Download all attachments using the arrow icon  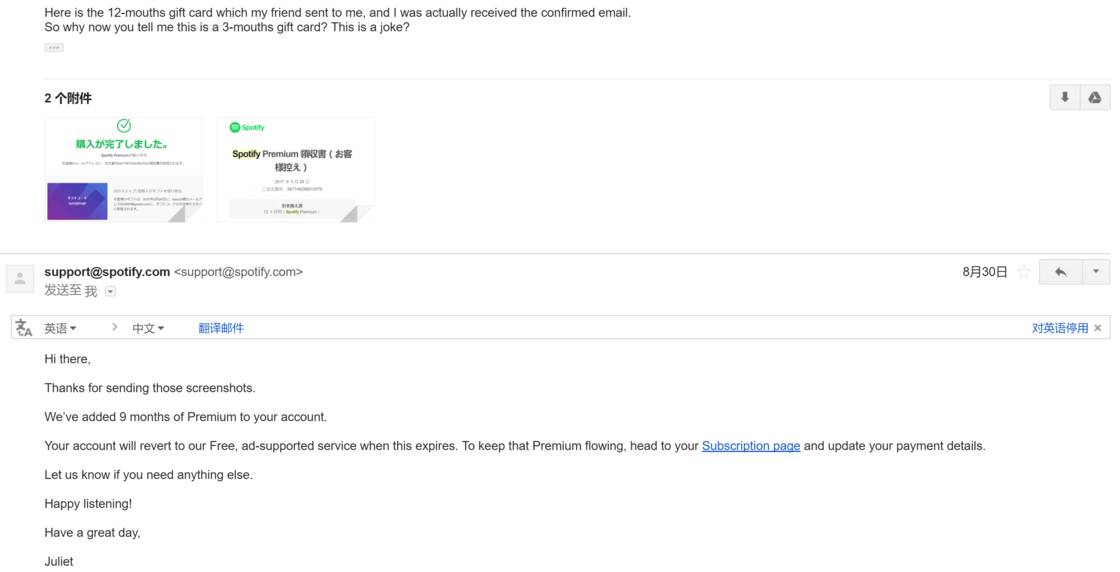(x=1065, y=97)
